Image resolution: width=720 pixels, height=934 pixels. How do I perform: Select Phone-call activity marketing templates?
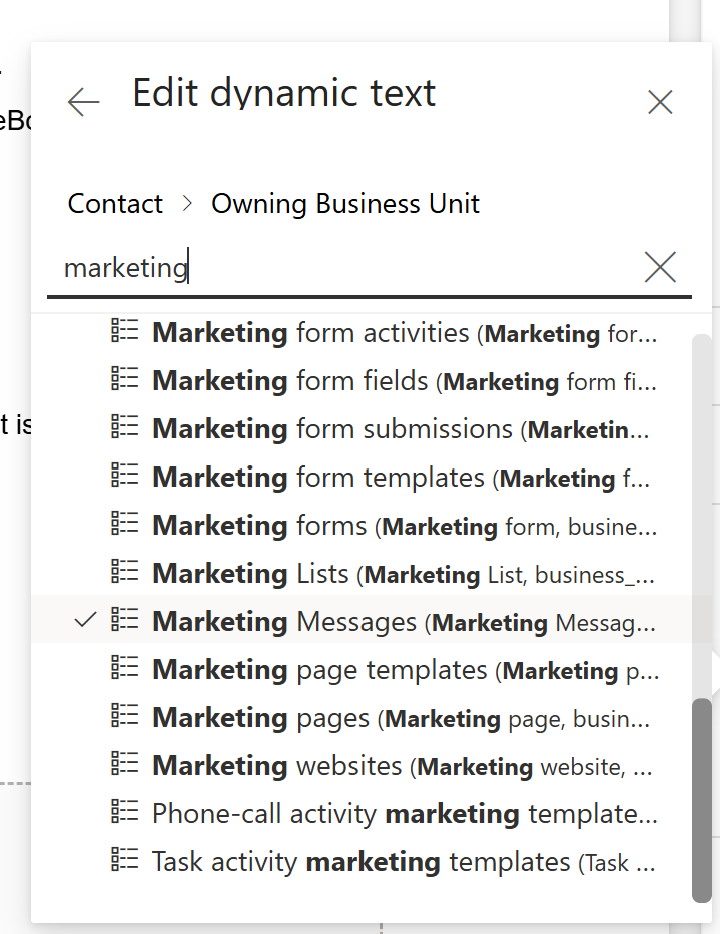point(400,813)
